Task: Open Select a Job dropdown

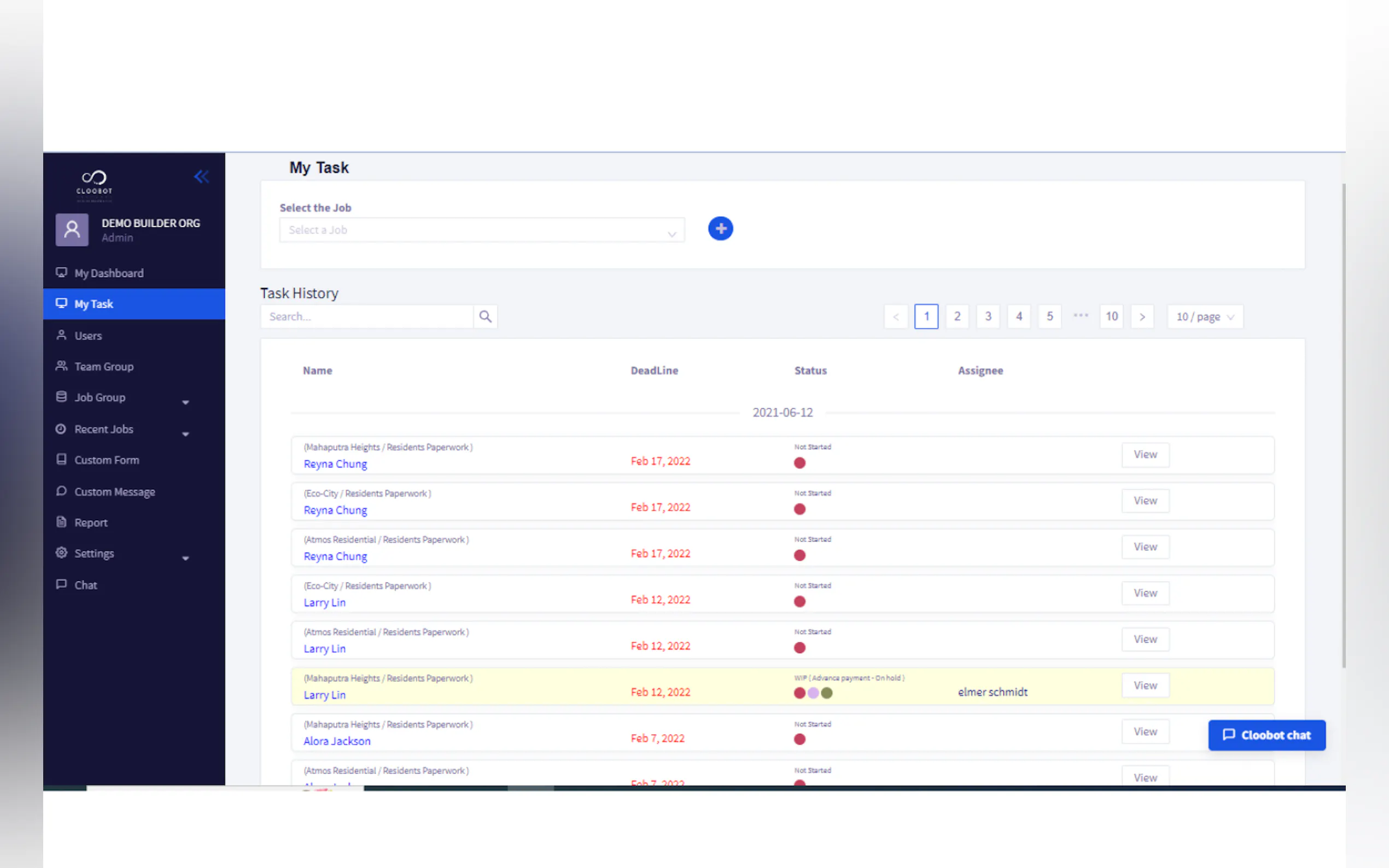Action: [481, 230]
